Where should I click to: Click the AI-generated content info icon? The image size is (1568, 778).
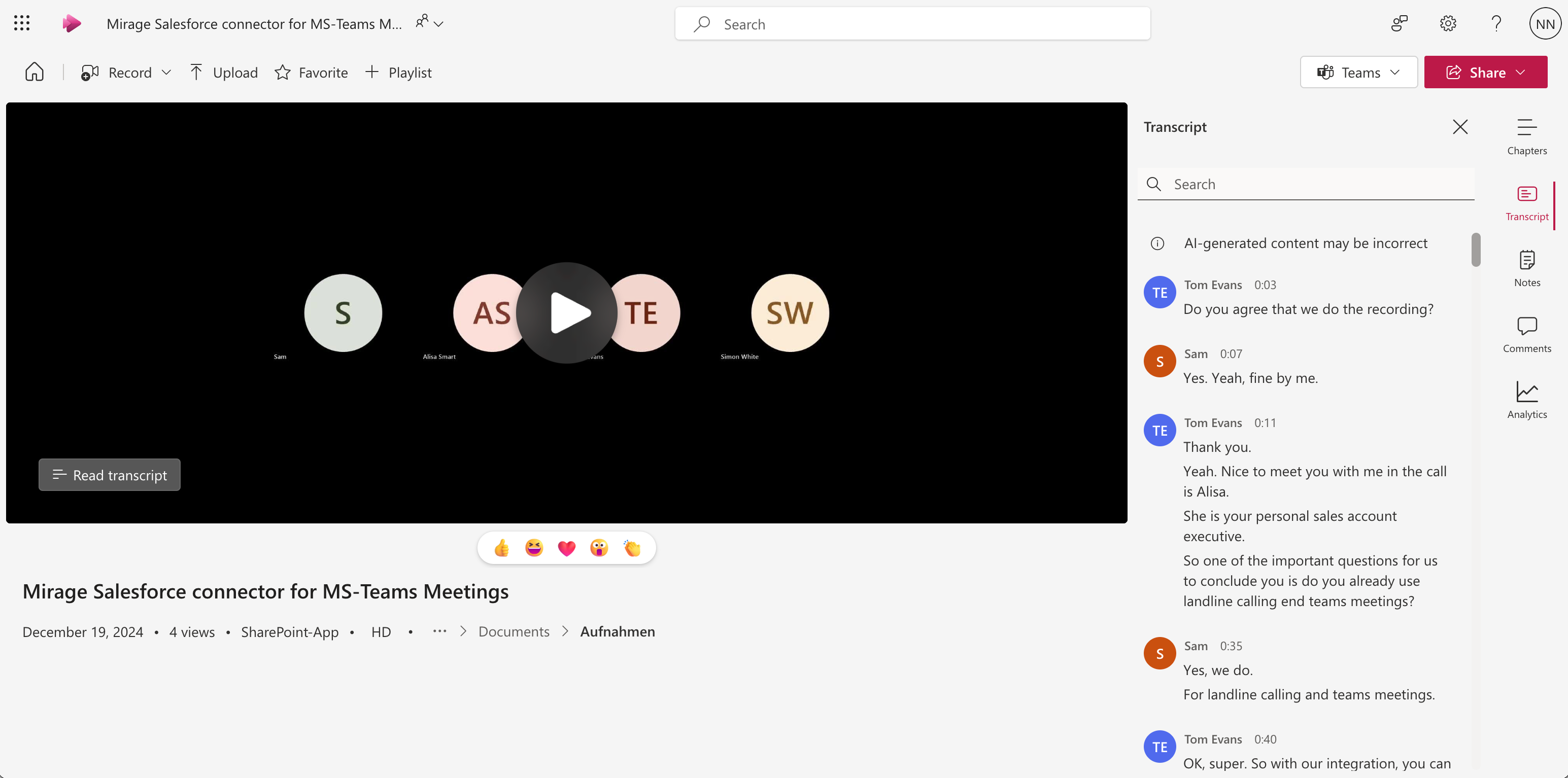pyautogui.click(x=1157, y=243)
